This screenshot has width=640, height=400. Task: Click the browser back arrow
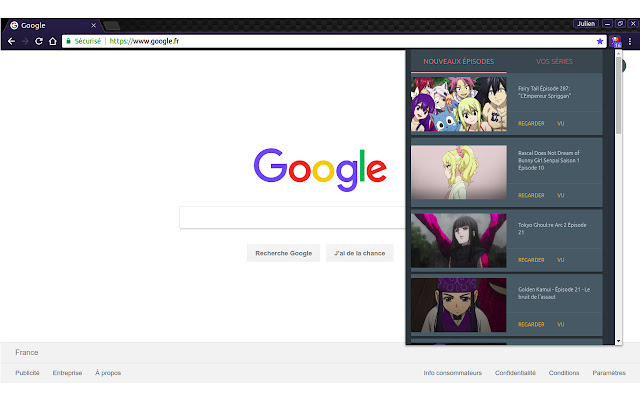pyautogui.click(x=11, y=41)
